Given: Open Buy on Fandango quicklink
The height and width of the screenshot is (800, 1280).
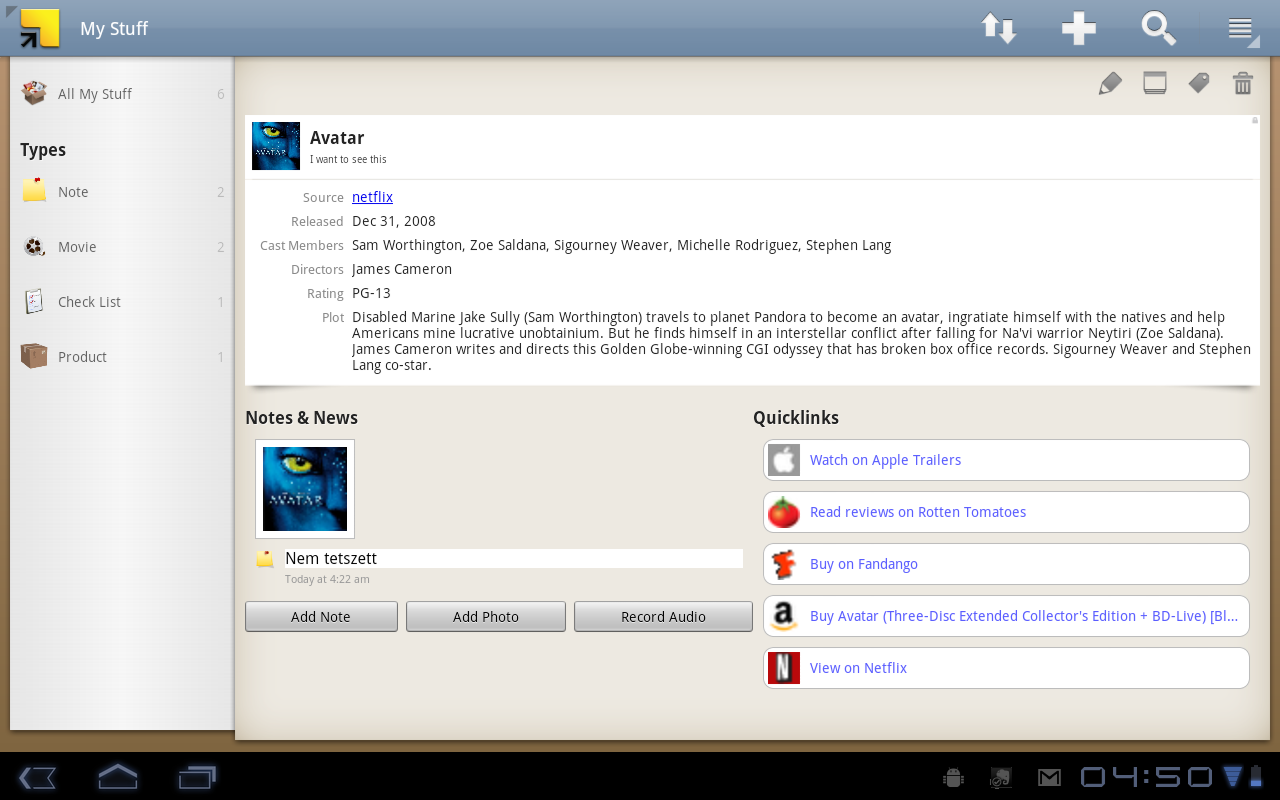Looking at the screenshot, I should coord(1006,564).
